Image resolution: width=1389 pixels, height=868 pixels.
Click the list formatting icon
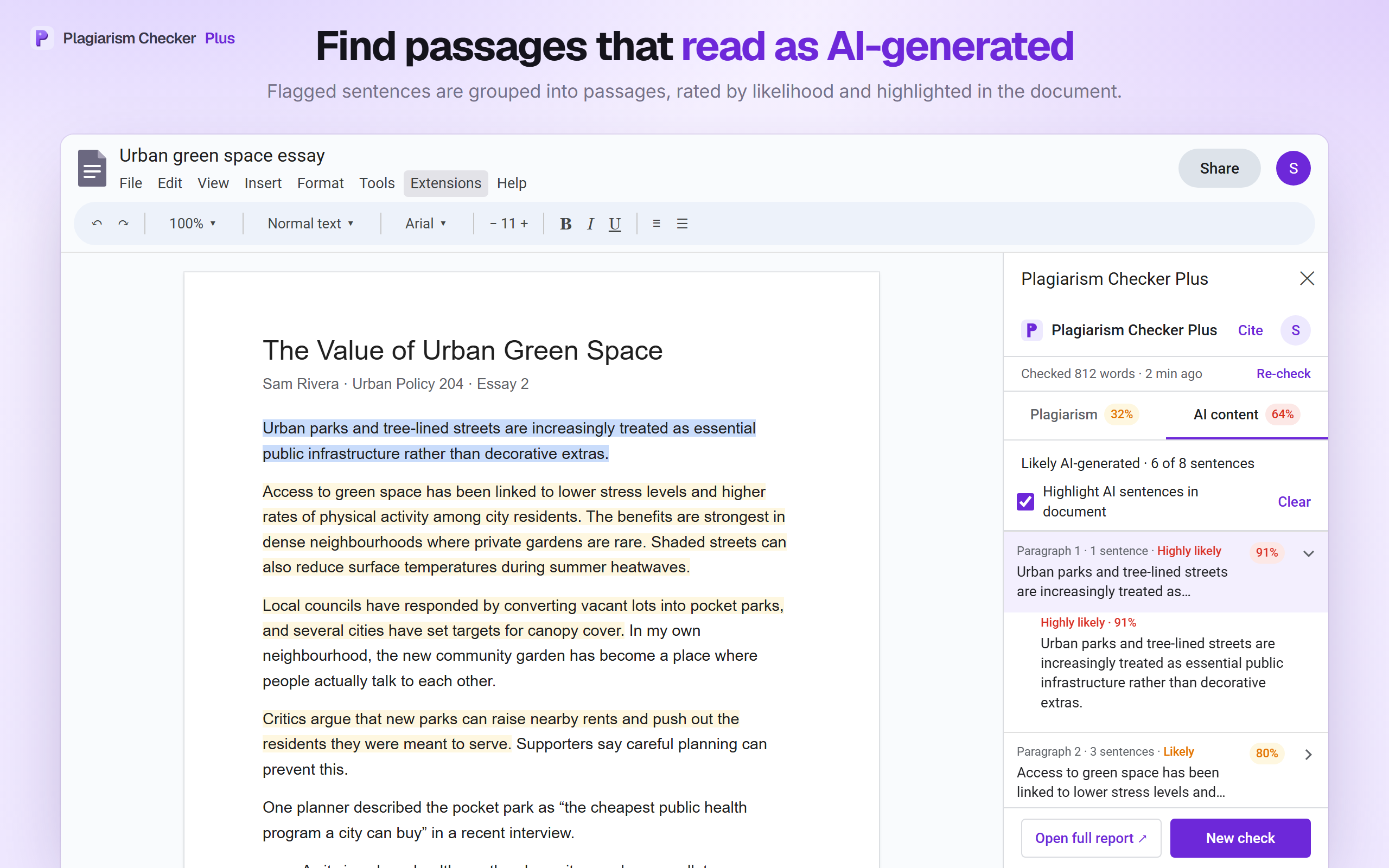(x=682, y=224)
